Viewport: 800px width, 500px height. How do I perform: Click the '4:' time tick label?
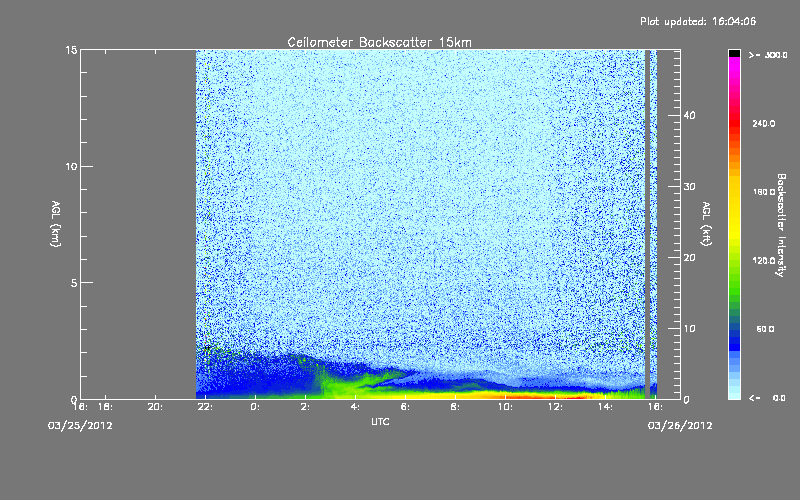355,407
